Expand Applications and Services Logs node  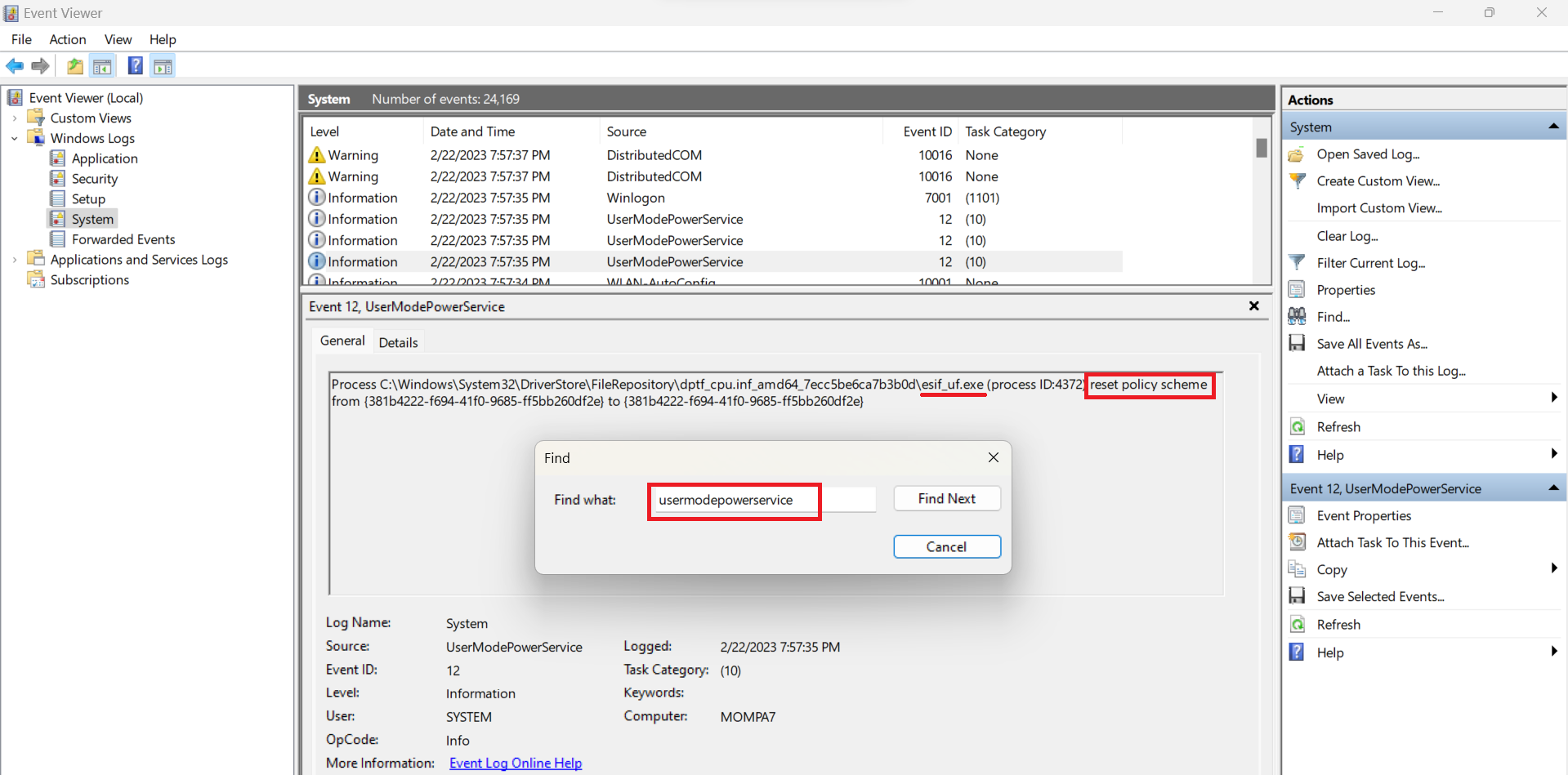pyautogui.click(x=15, y=260)
